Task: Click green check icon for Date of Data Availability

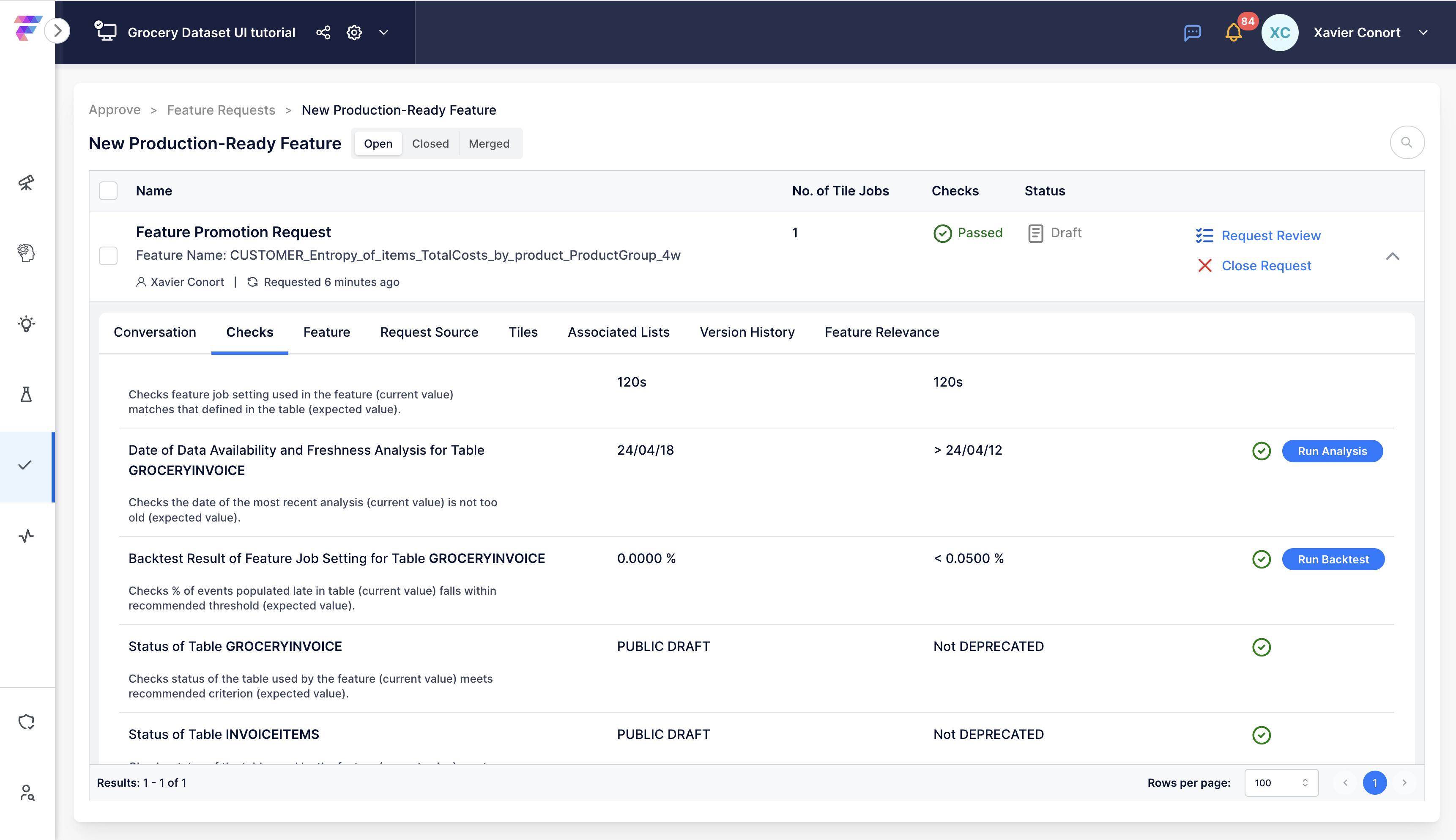Action: point(1261,451)
